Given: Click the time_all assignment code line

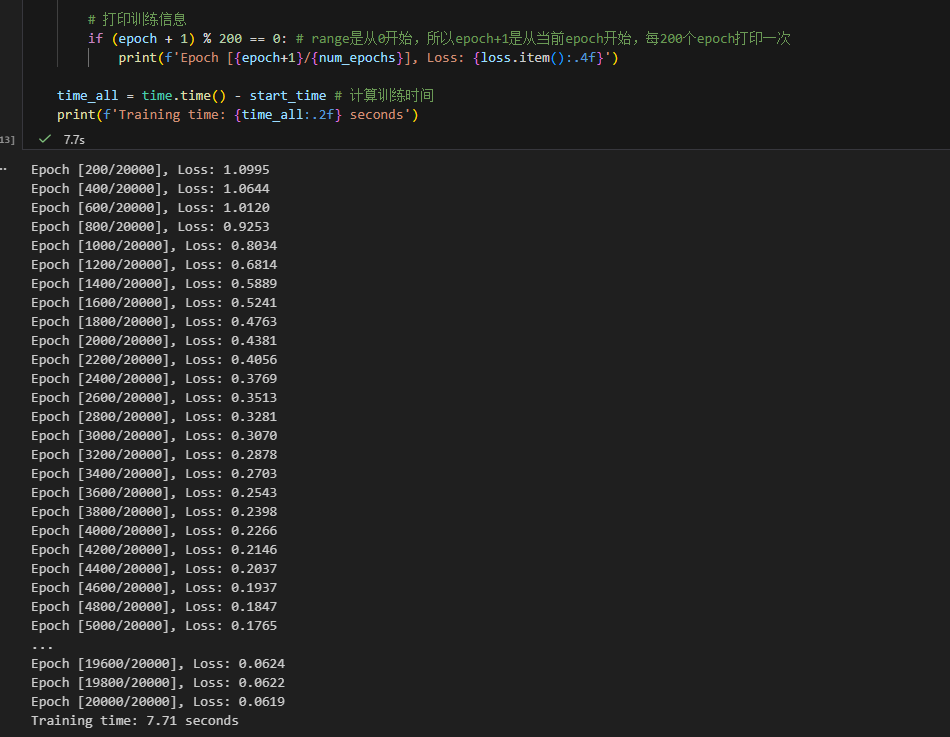Looking at the screenshot, I should [x=245, y=95].
